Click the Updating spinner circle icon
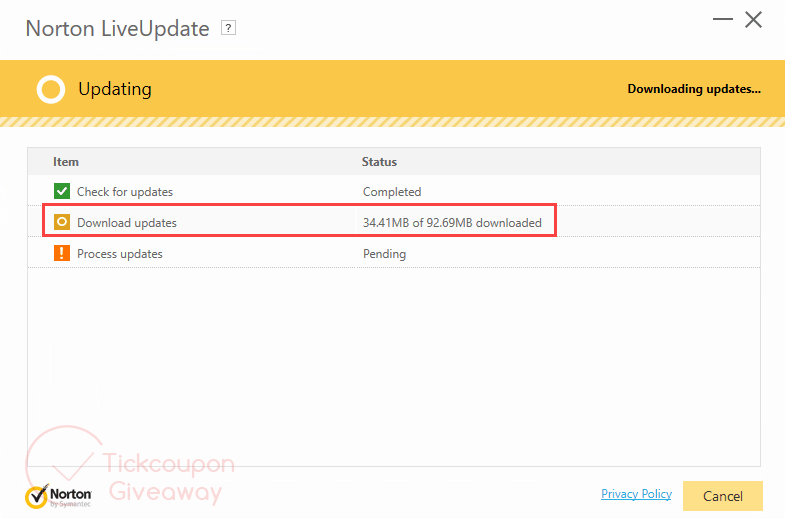785x519 pixels. coord(51,90)
